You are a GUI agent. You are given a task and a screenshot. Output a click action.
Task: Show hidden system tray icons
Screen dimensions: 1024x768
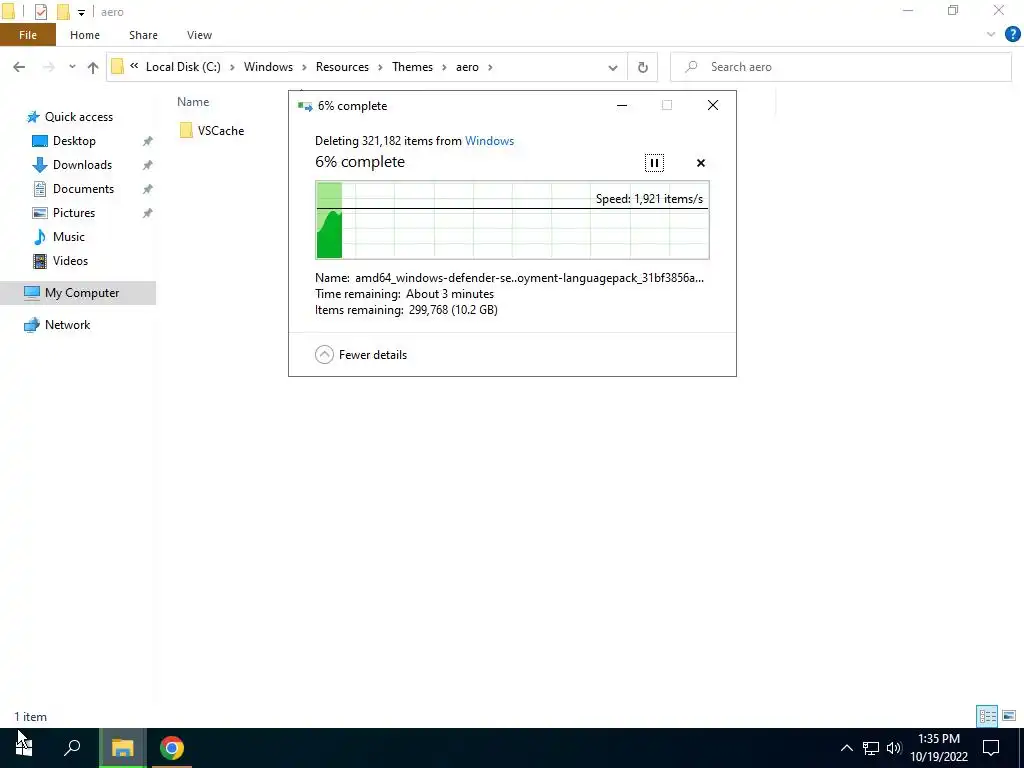click(x=846, y=748)
